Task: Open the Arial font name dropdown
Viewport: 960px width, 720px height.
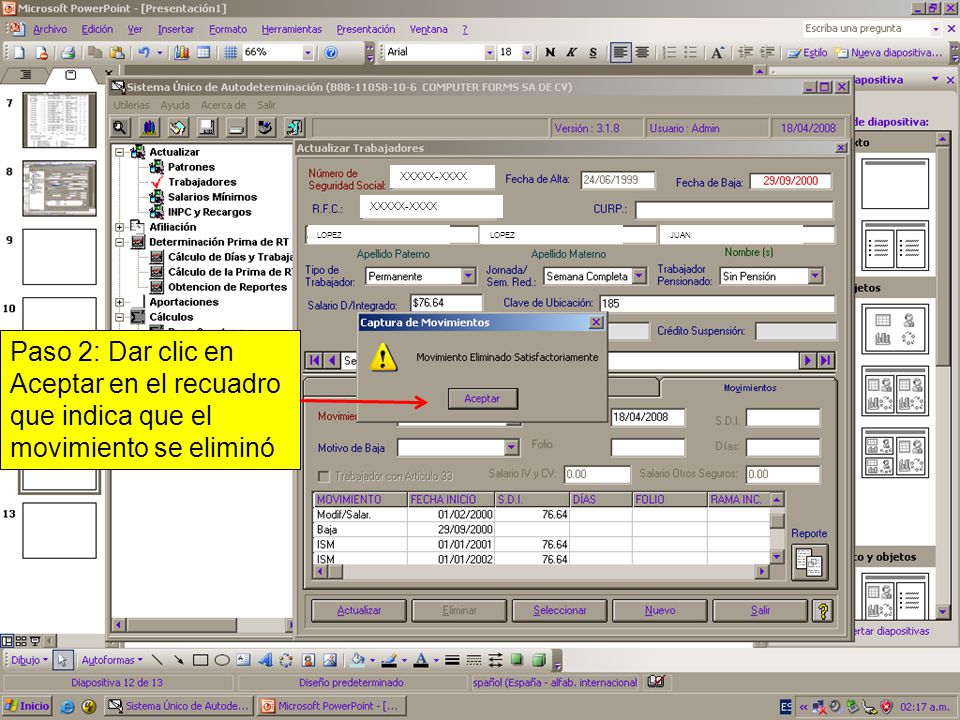Action: click(x=489, y=53)
